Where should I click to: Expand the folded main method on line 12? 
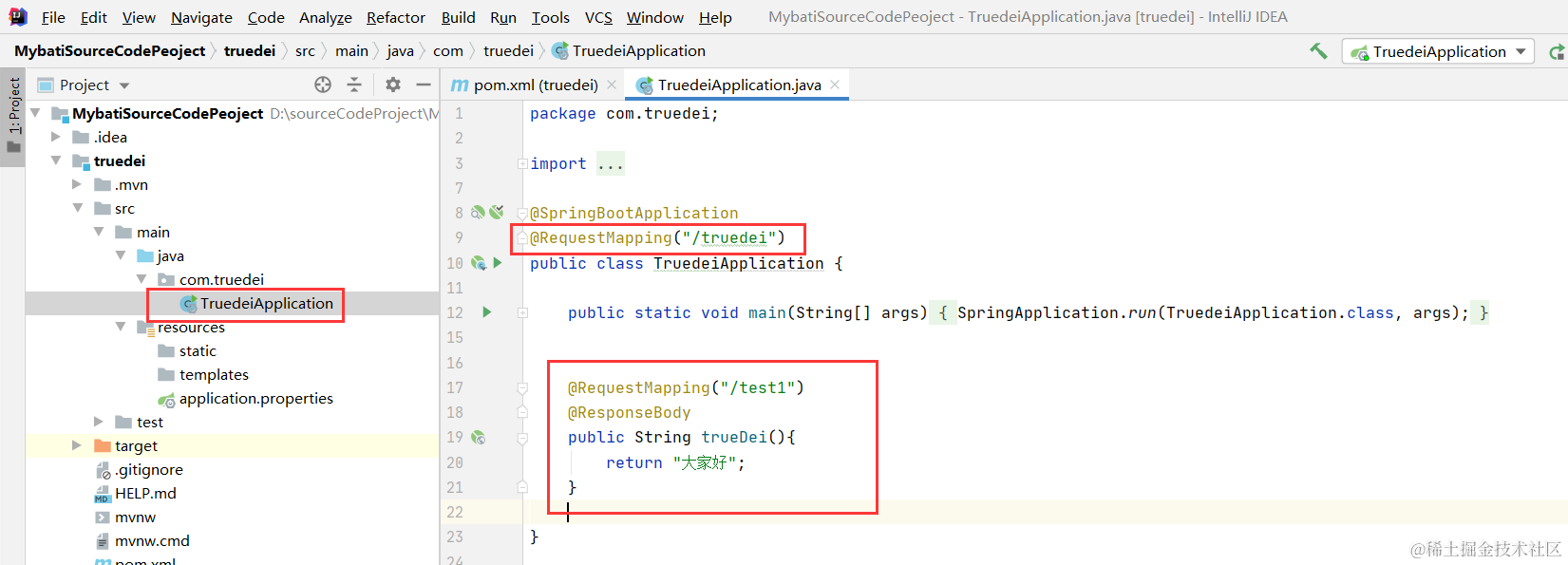(522, 312)
